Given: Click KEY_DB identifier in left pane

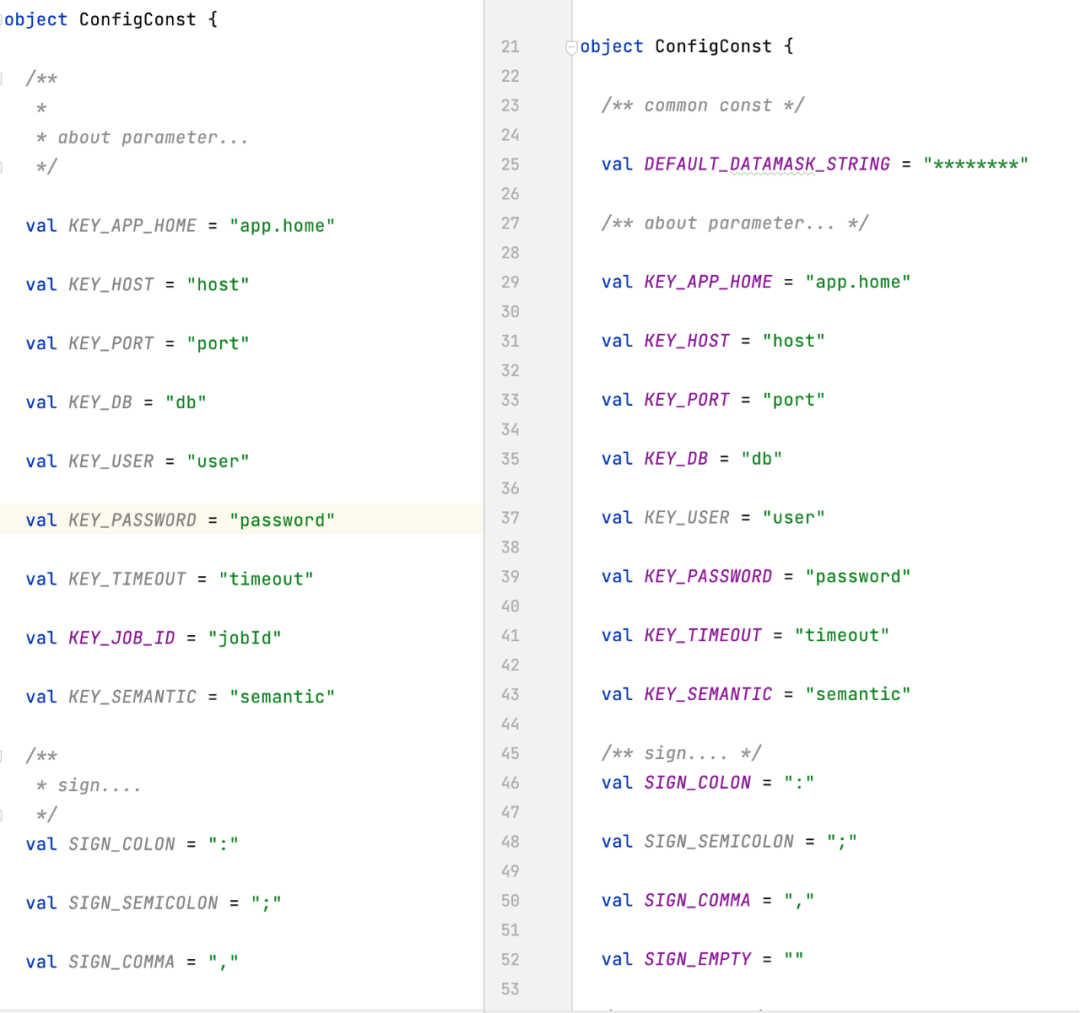Looking at the screenshot, I should tap(100, 402).
